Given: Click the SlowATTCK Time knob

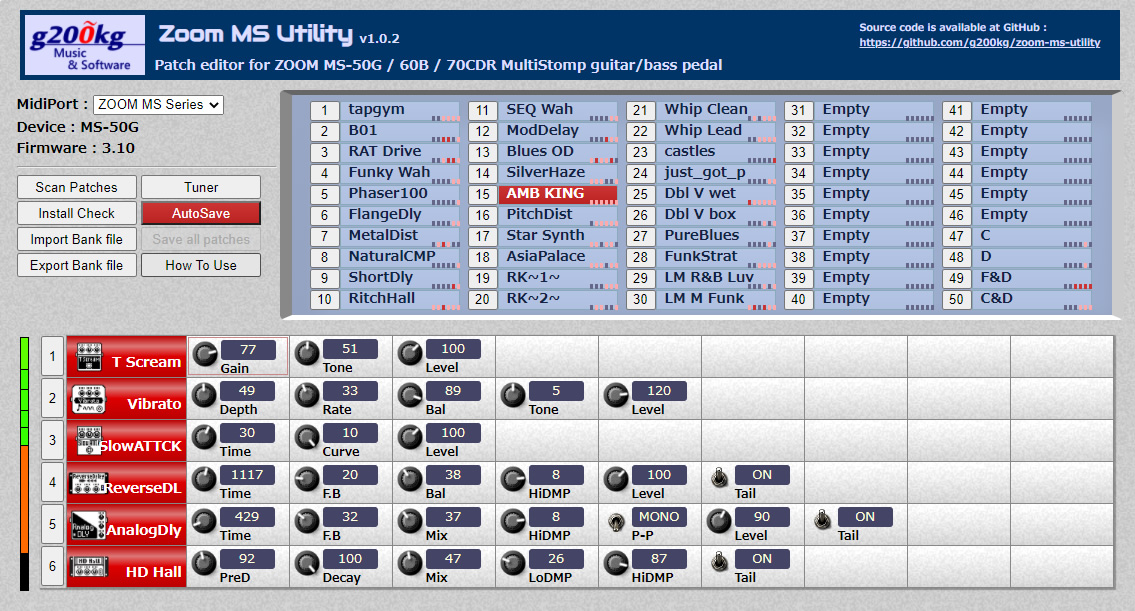Looking at the screenshot, I should click(204, 437).
